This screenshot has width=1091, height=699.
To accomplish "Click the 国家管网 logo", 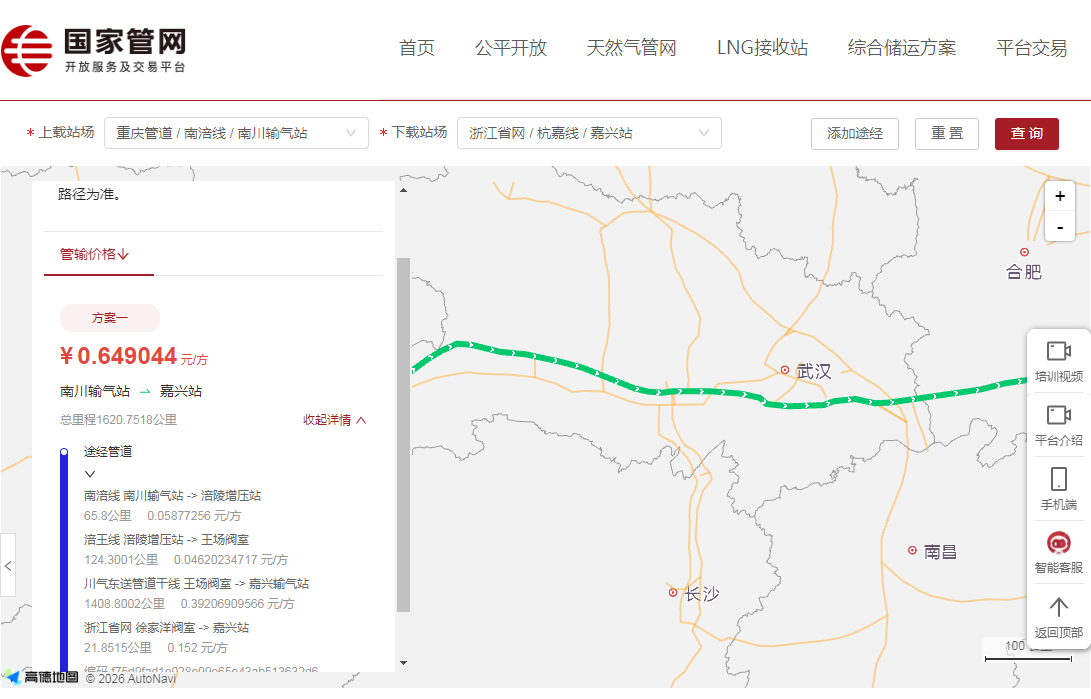I will pos(94,50).
